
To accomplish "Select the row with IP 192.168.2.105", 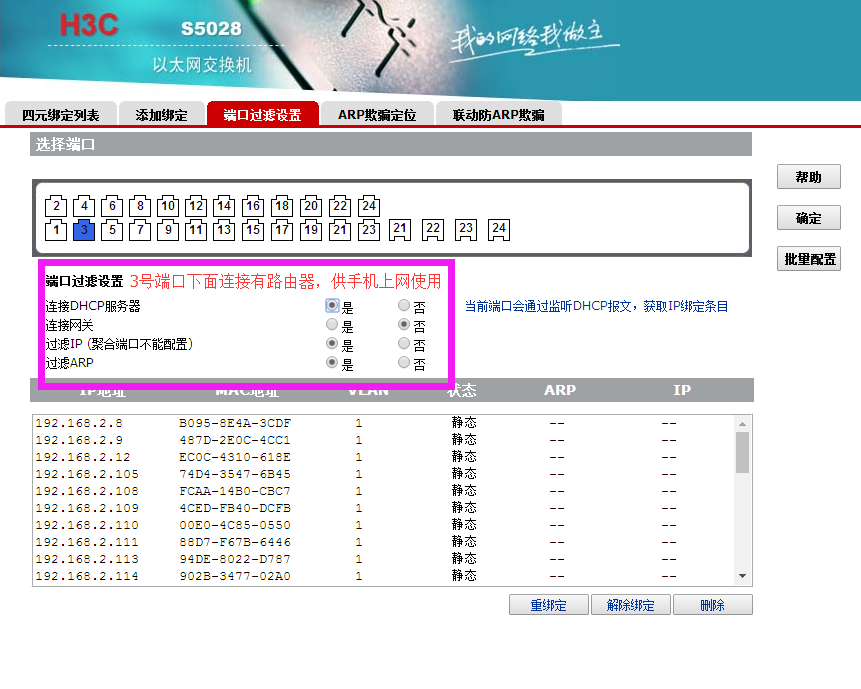I will pos(383,474).
